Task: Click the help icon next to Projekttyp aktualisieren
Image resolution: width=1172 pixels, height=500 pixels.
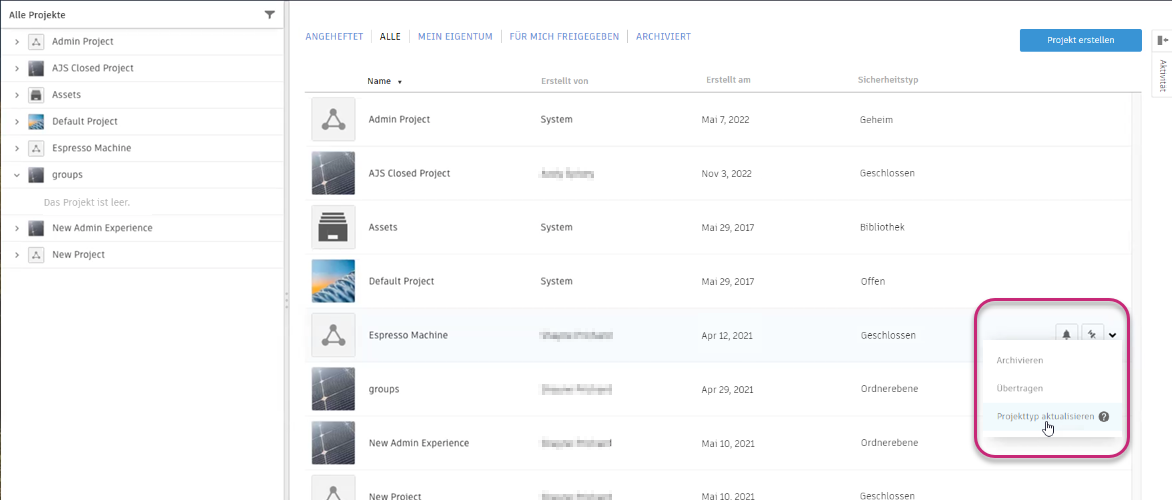Action: (1104, 417)
